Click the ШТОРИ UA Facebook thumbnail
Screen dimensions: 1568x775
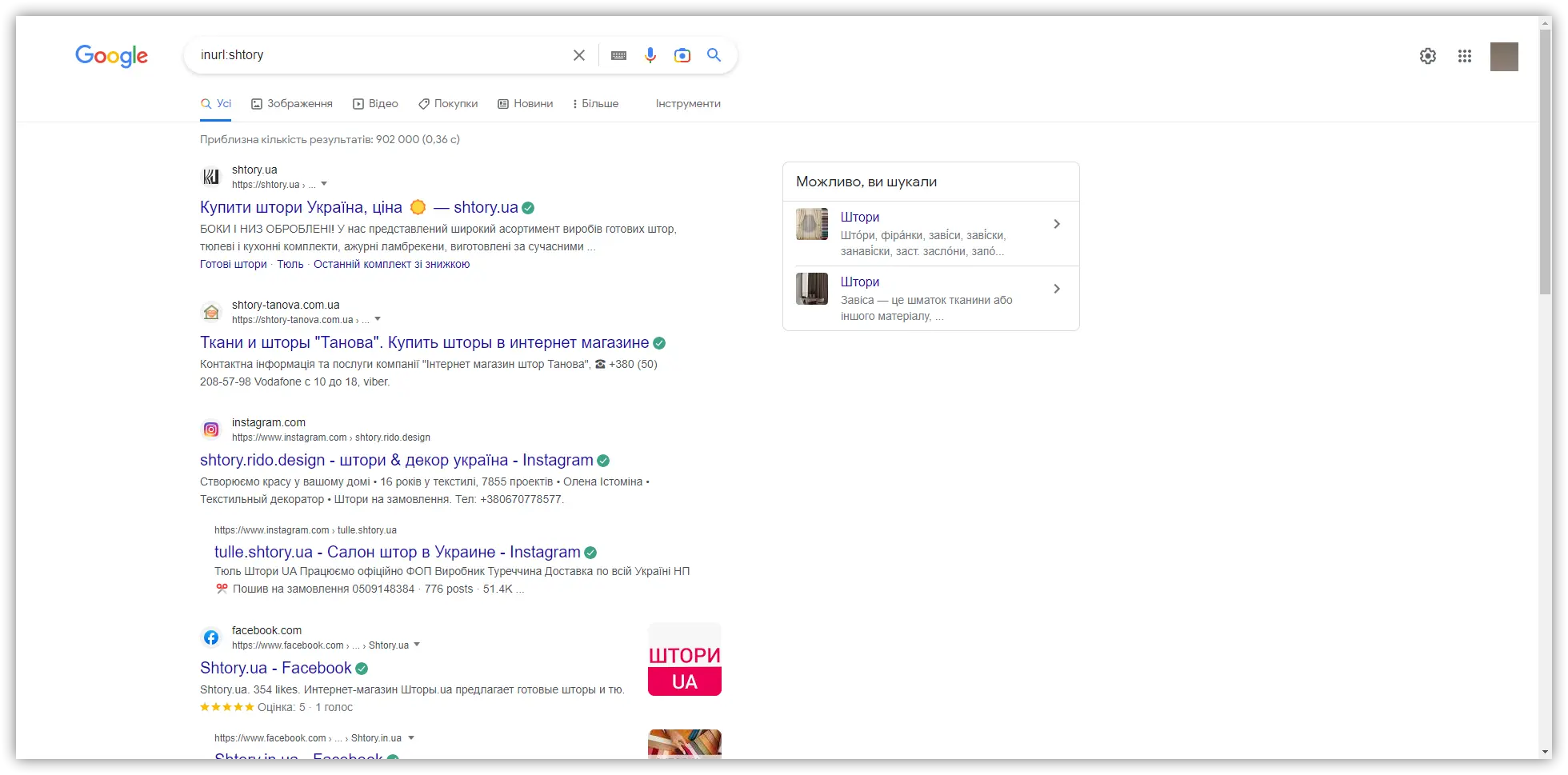(685, 659)
